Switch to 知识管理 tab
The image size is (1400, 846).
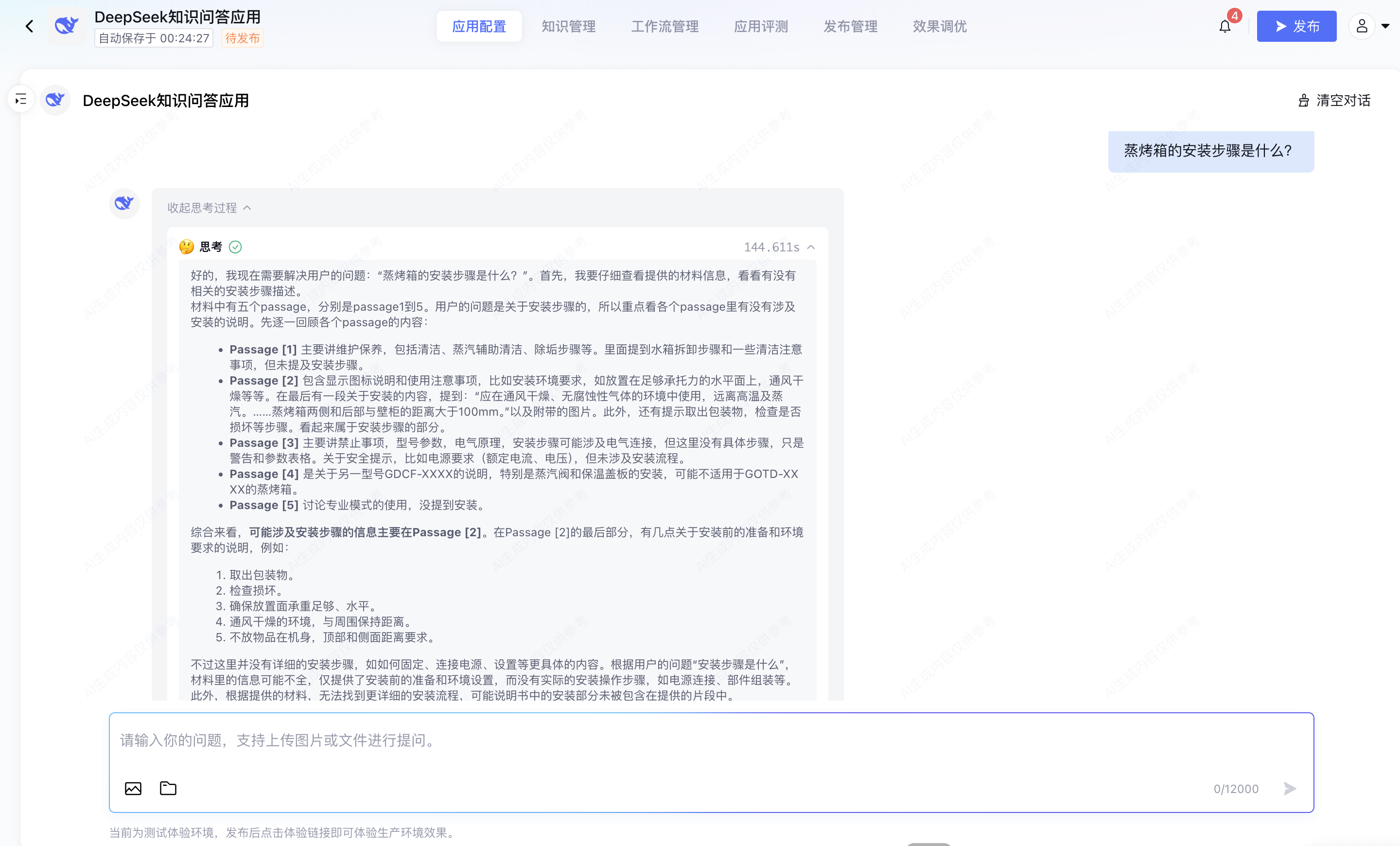click(x=568, y=26)
